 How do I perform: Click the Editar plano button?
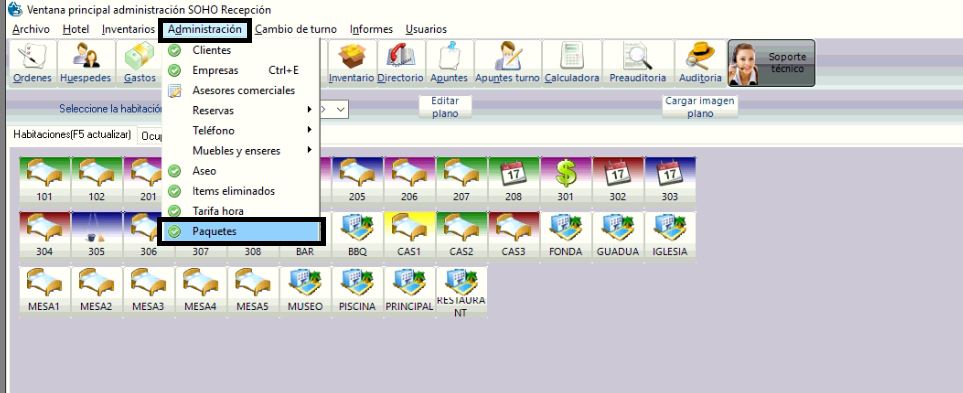pyautogui.click(x=445, y=107)
